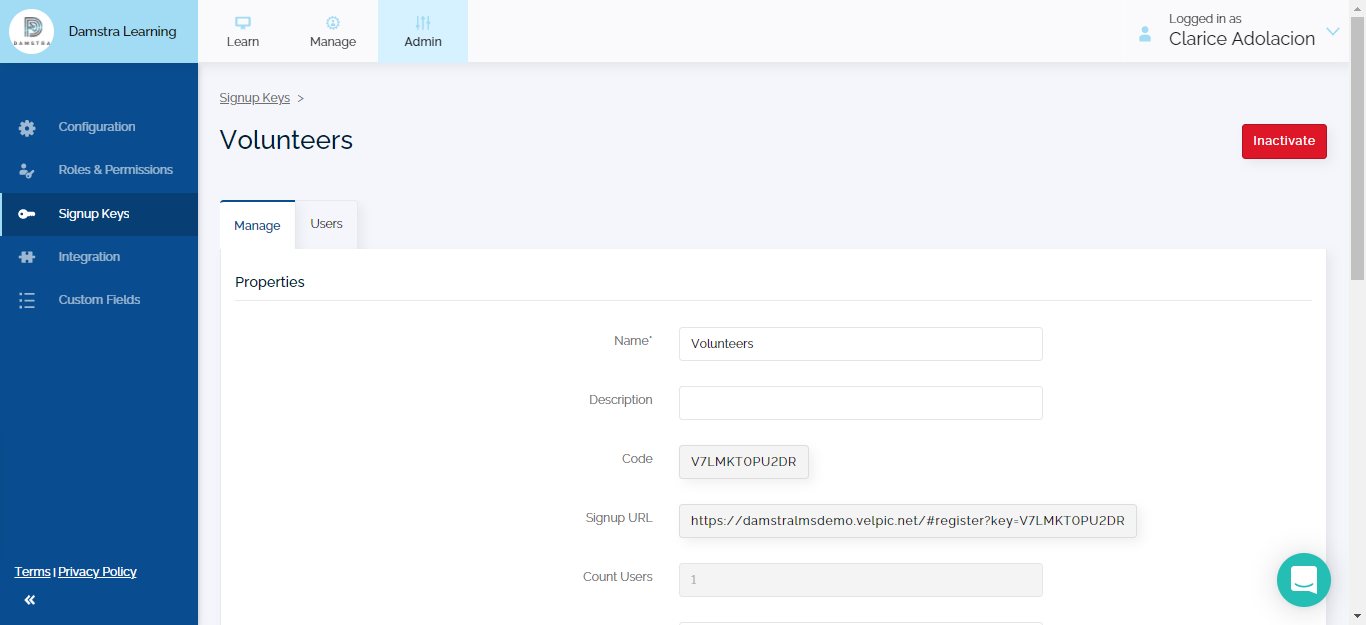Click the Signup Keys key icon
This screenshot has width=1366, height=625.
(27, 214)
